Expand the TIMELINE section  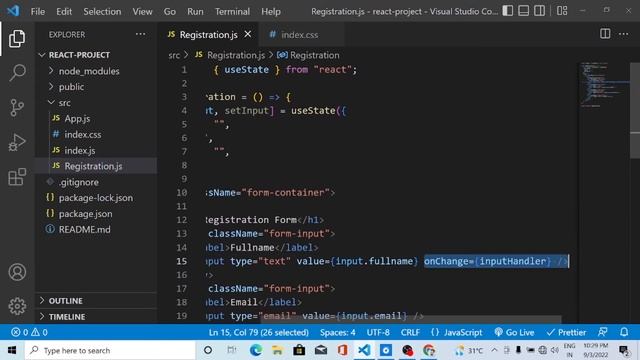pos(96,316)
